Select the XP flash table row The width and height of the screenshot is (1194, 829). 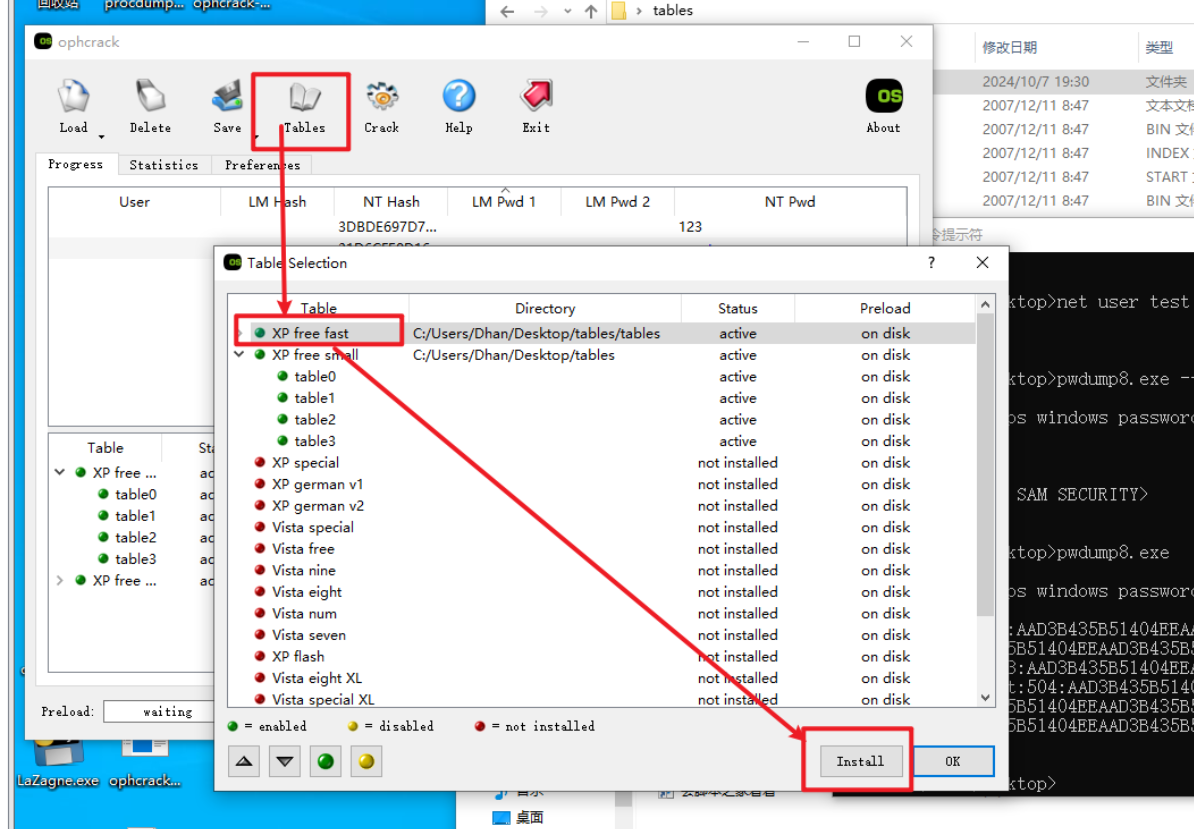pos(602,656)
